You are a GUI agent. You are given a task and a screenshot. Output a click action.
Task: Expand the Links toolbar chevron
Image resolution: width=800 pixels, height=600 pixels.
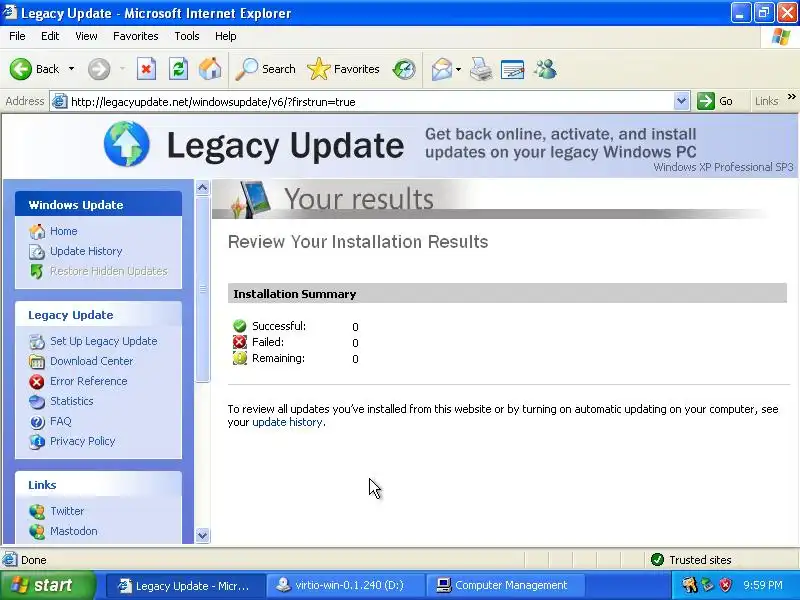(x=791, y=96)
